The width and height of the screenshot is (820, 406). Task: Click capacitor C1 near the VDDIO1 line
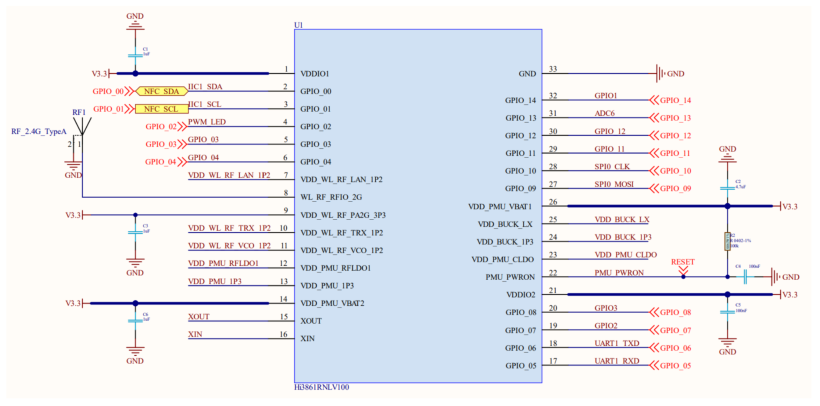[x=134, y=51]
